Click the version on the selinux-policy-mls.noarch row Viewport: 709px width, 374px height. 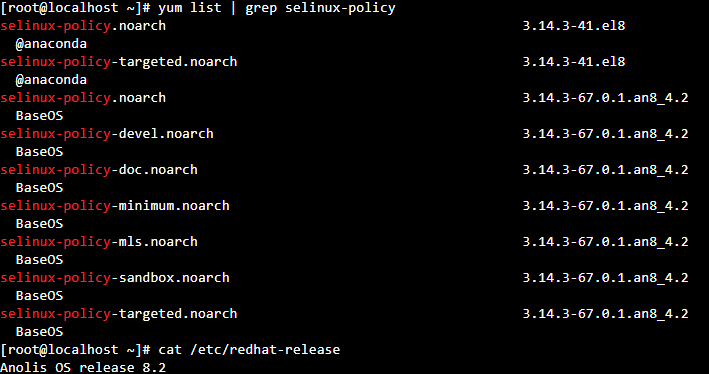click(x=605, y=241)
